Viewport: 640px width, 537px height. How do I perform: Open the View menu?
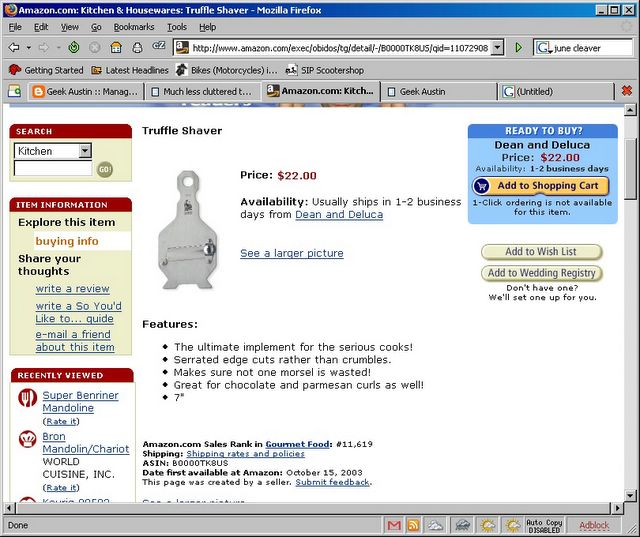(x=70, y=27)
